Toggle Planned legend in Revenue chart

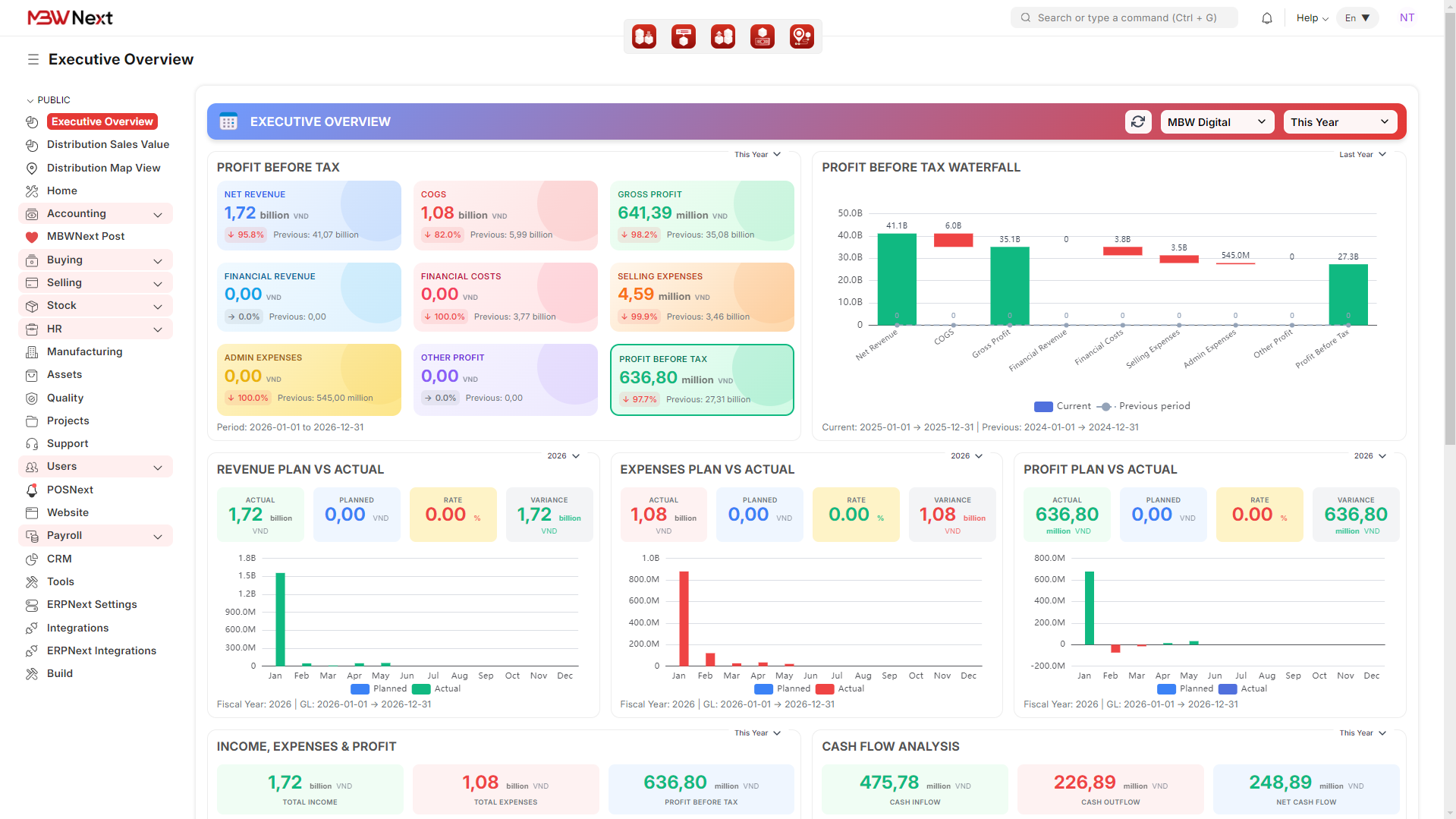379,689
